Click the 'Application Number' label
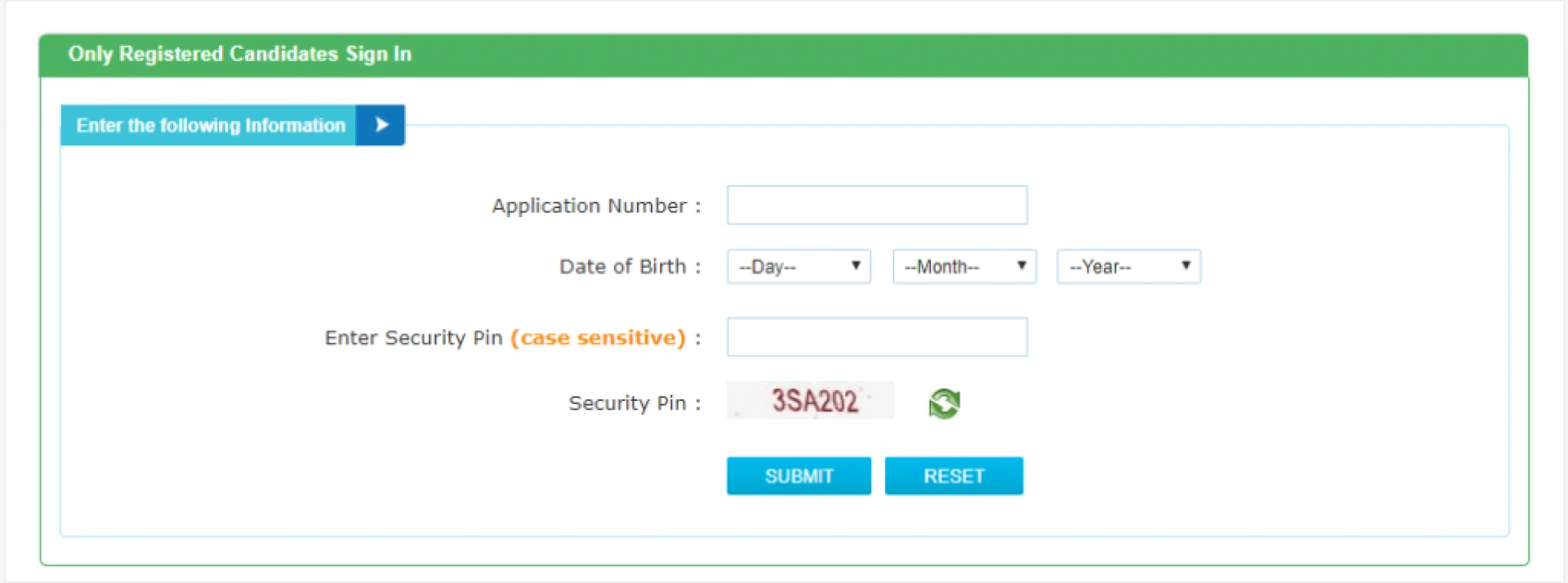The width and height of the screenshot is (1568, 583). pyautogui.click(x=589, y=206)
